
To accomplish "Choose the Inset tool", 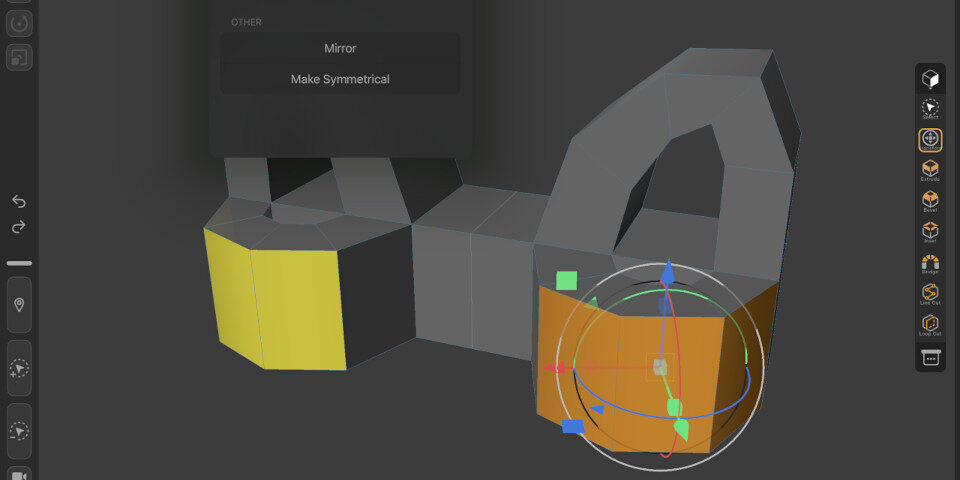I will (930, 232).
